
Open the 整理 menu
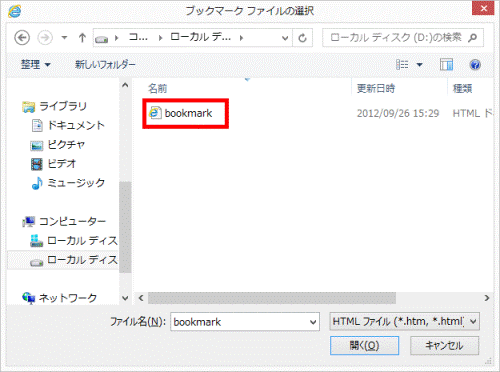35,64
